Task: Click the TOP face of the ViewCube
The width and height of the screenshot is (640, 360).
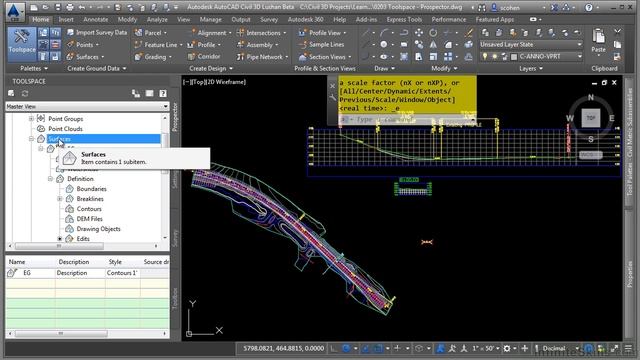Action: point(591,118)
